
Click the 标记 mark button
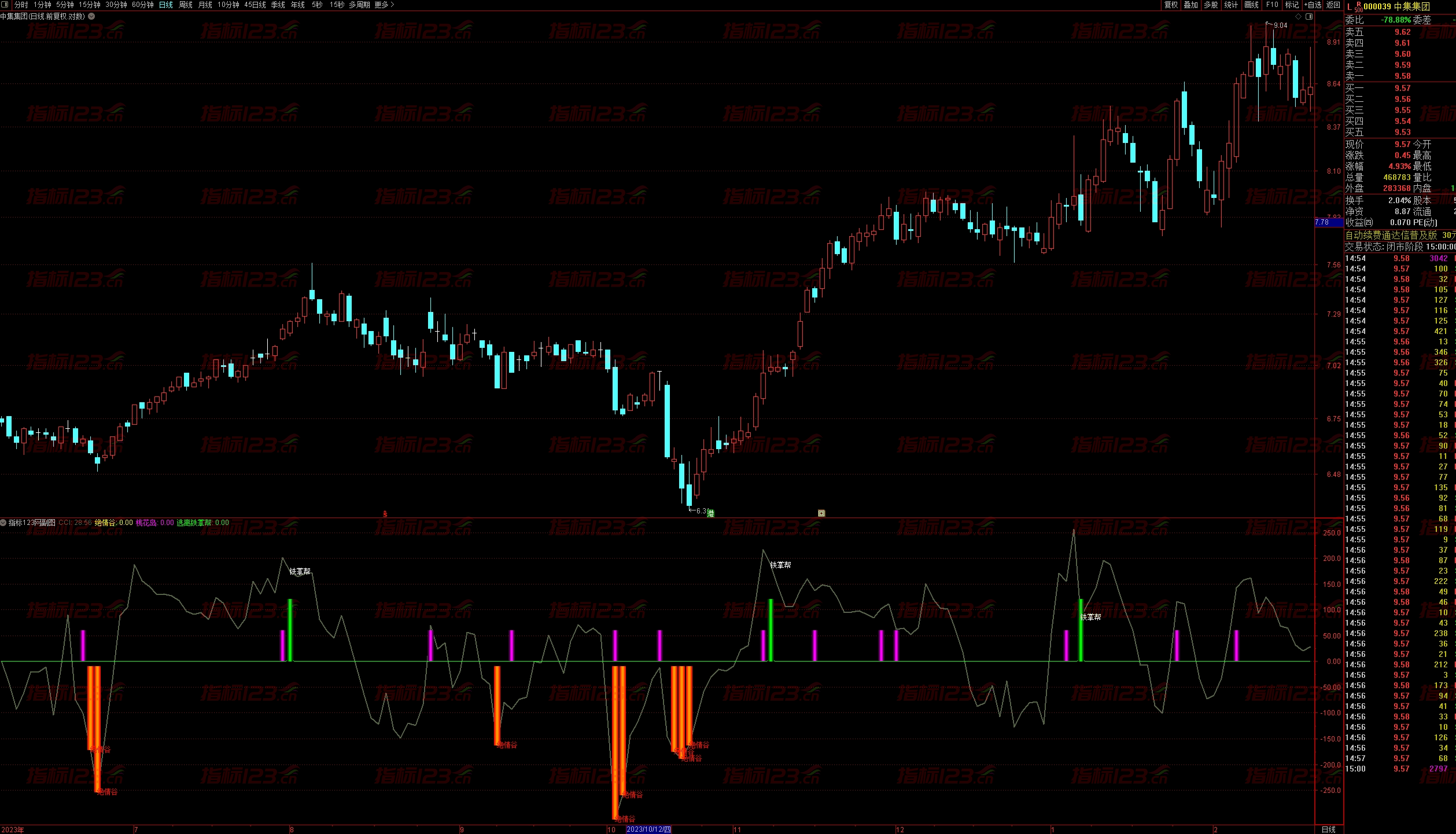pyautogui.click(x=1292, y=5)
